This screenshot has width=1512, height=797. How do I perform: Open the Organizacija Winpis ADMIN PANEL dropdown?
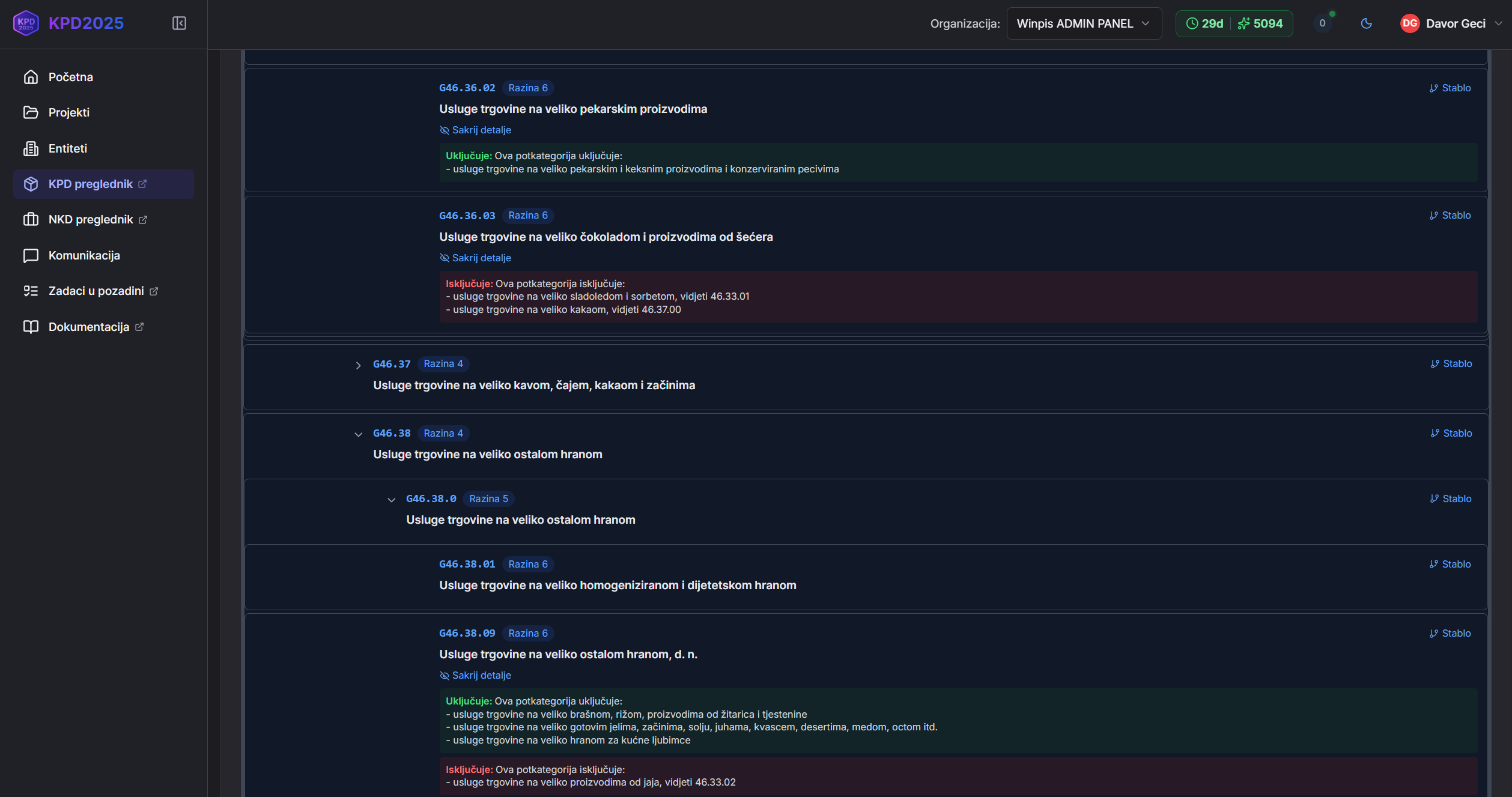point(1083,23)
